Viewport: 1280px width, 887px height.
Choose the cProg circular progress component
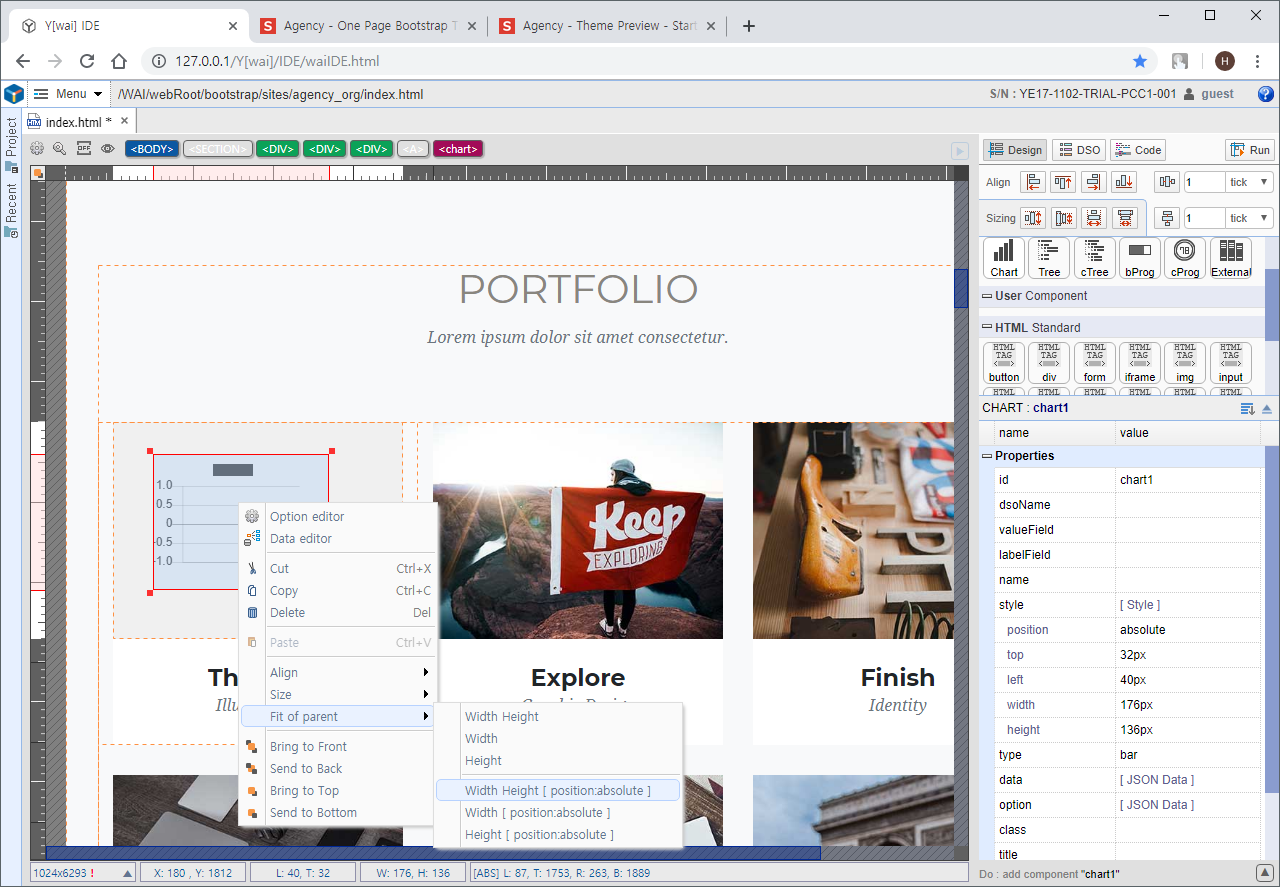click(x=1185, y=257)
